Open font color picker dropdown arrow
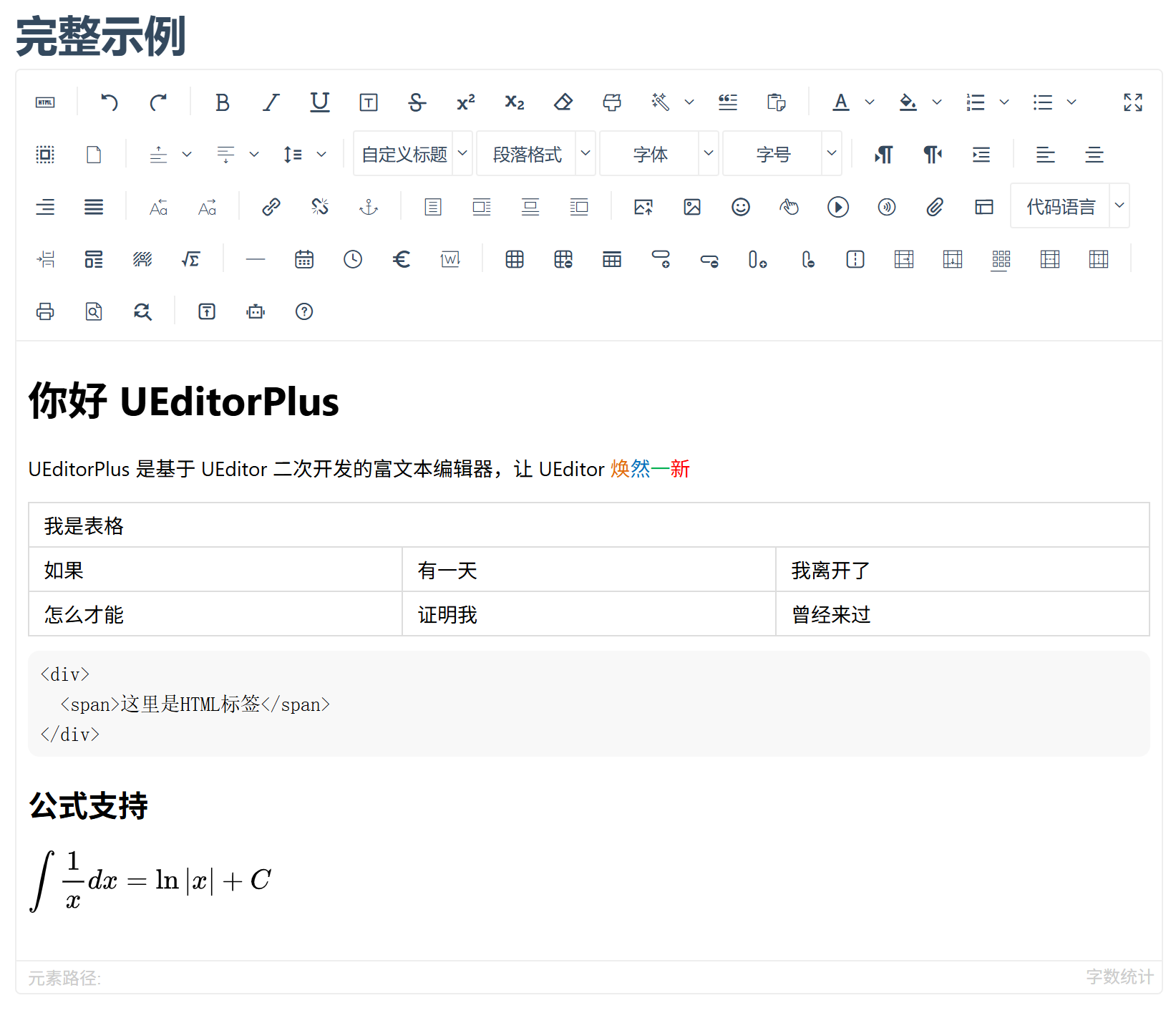The height and width of the screenshot is (1013, 1176). (x=870, y=102)
